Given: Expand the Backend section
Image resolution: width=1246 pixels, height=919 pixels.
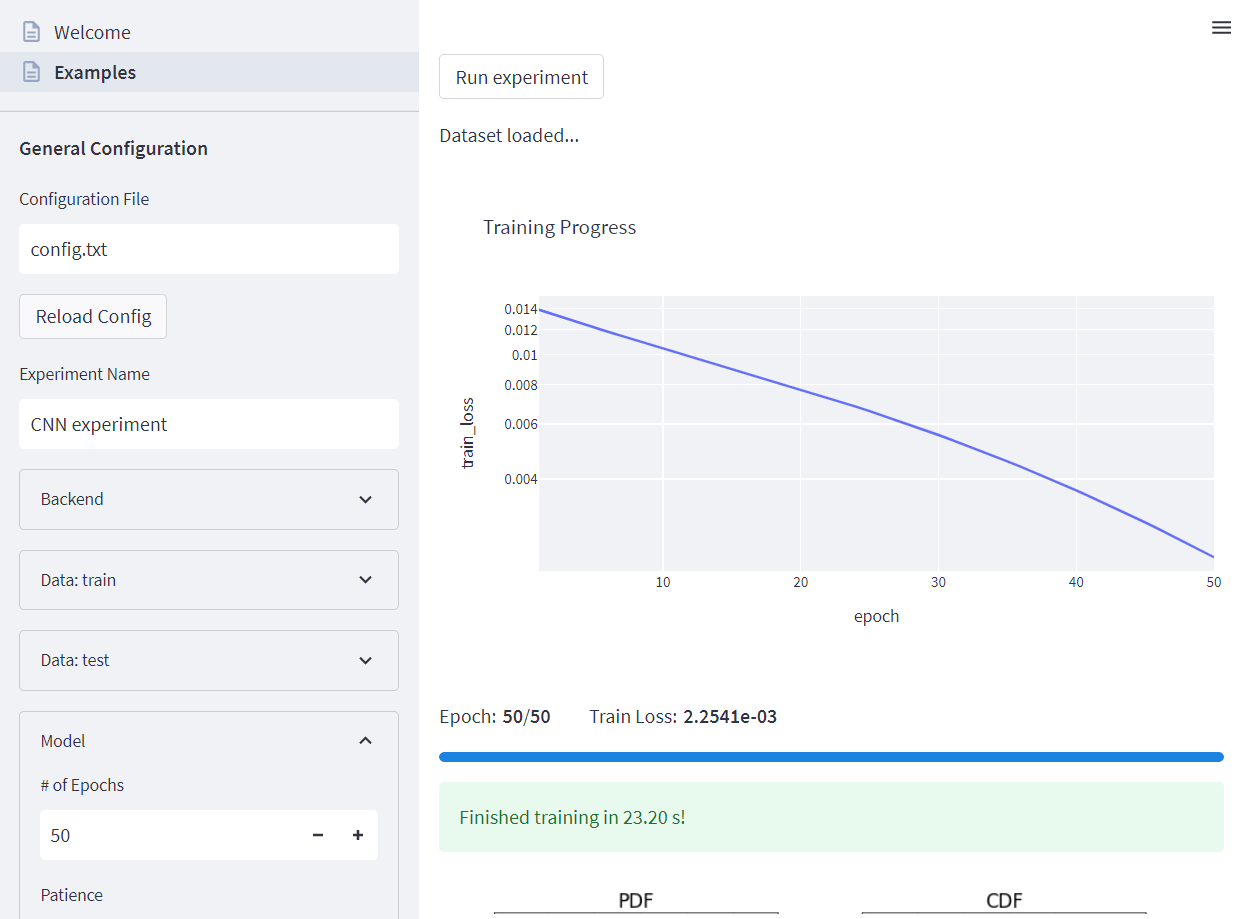Looking at the screenshot, I should [x=208, y=499].
